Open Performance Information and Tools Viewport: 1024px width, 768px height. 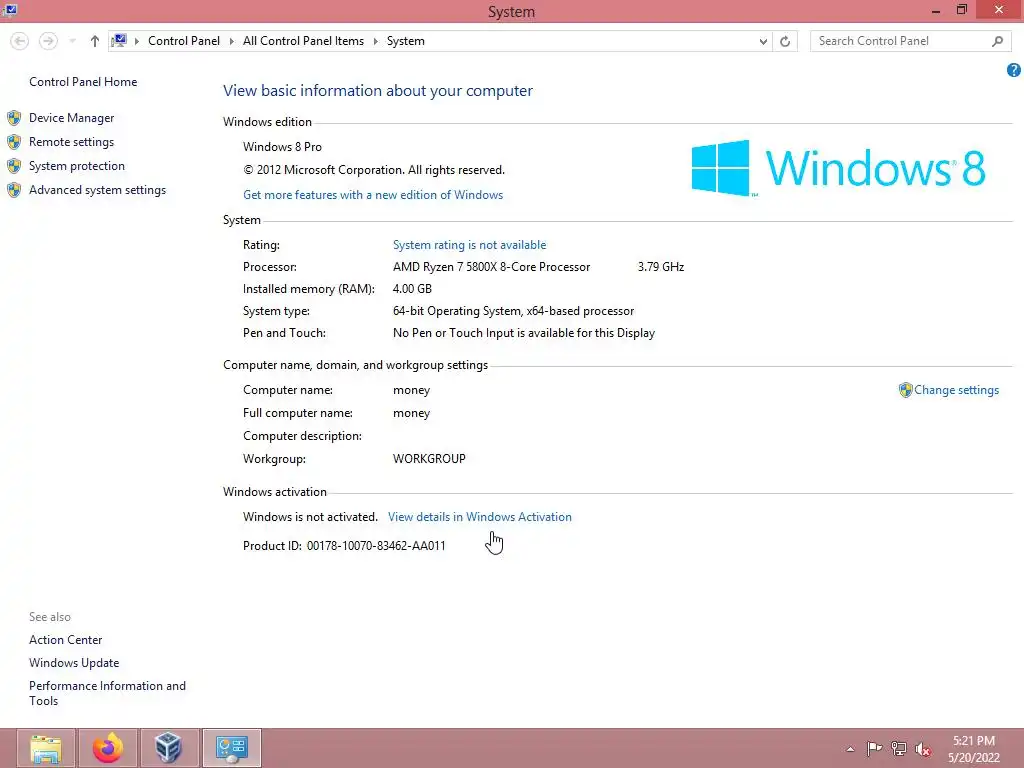click(x=107, y=693)
